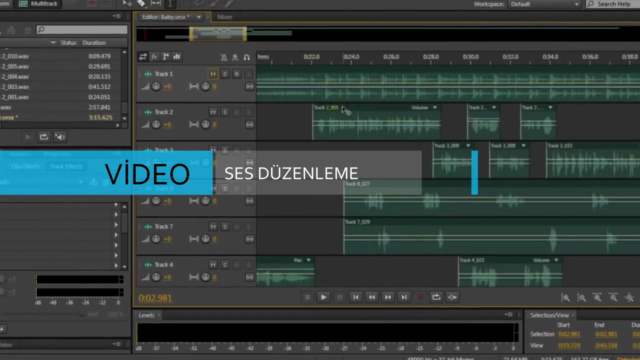This screenshot has width=640, height=360.
Task: Click the headphones monitoring icon
Action: 247,58
